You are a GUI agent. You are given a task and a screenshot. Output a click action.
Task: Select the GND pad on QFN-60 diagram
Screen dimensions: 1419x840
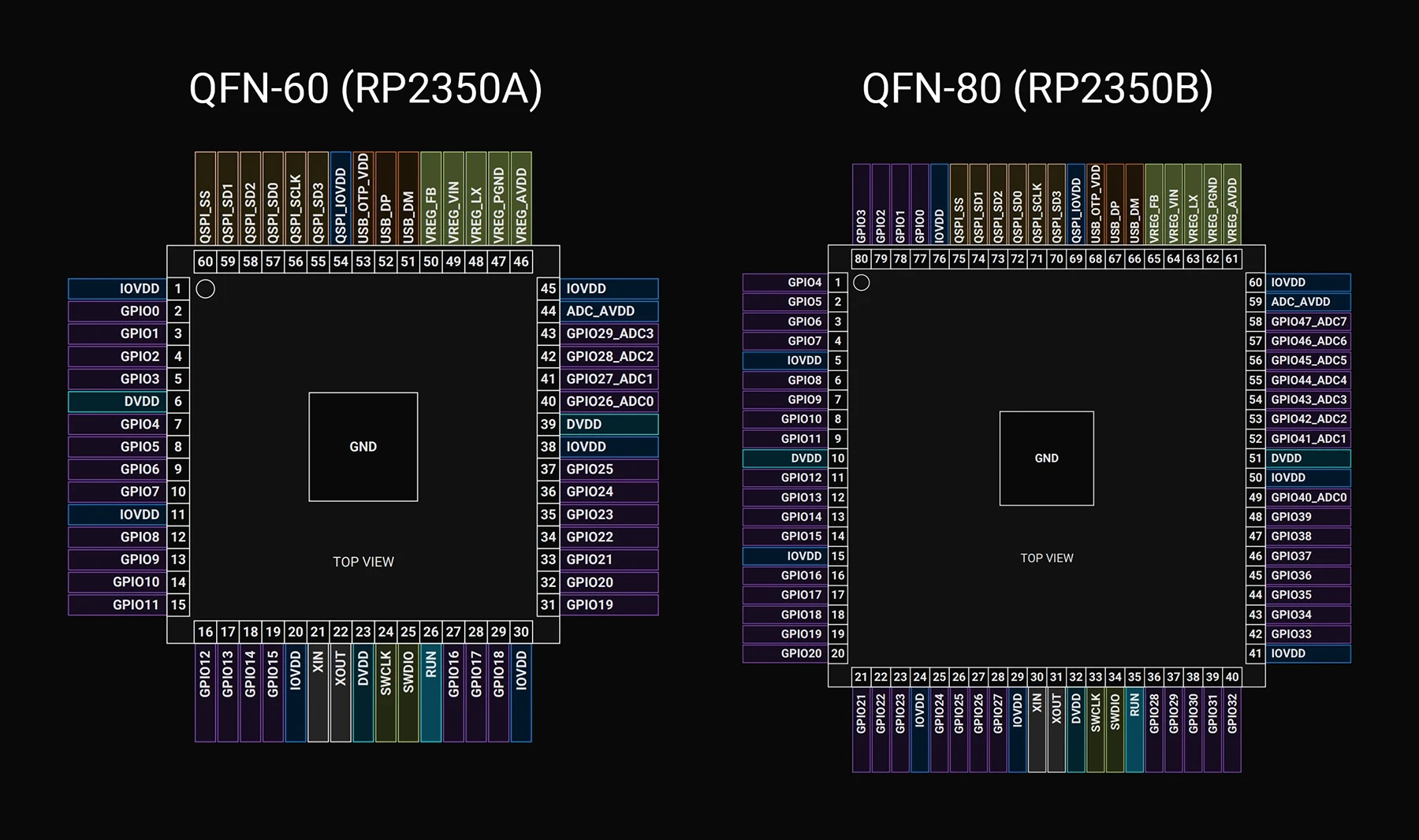point(363,446)
